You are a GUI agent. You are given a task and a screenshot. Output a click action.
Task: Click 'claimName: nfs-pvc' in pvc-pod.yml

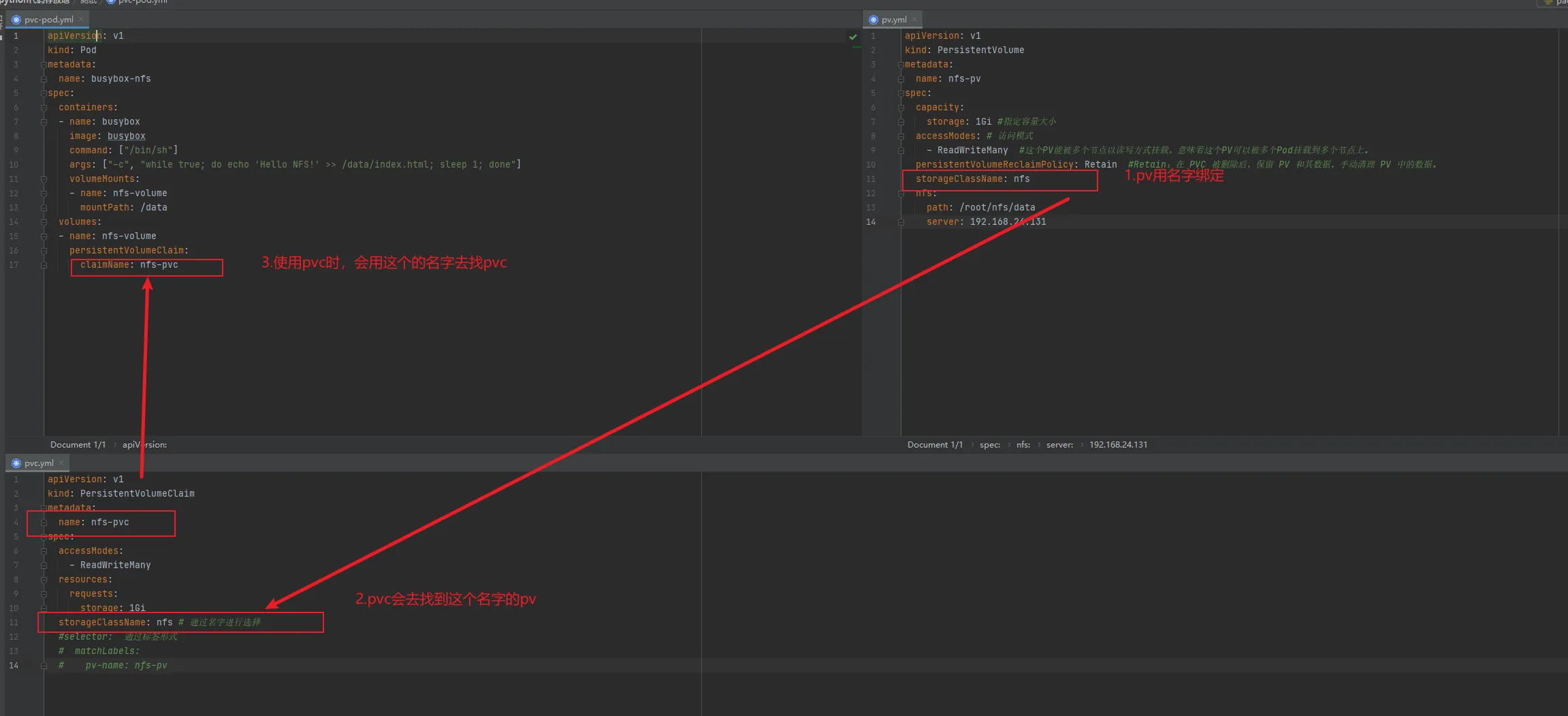[129, 265]
